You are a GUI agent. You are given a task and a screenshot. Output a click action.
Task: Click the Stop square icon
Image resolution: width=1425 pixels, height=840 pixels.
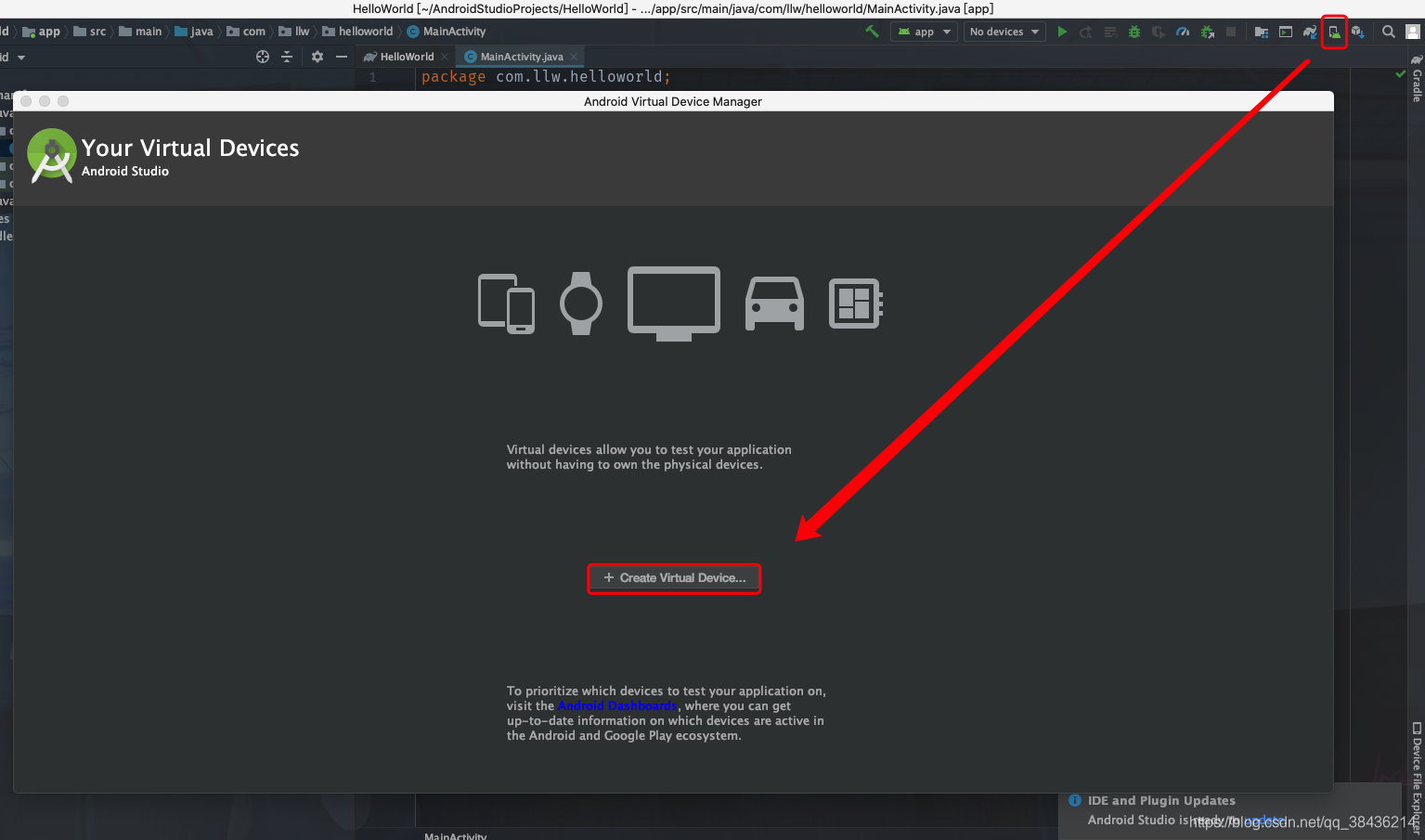point(1231,32)
